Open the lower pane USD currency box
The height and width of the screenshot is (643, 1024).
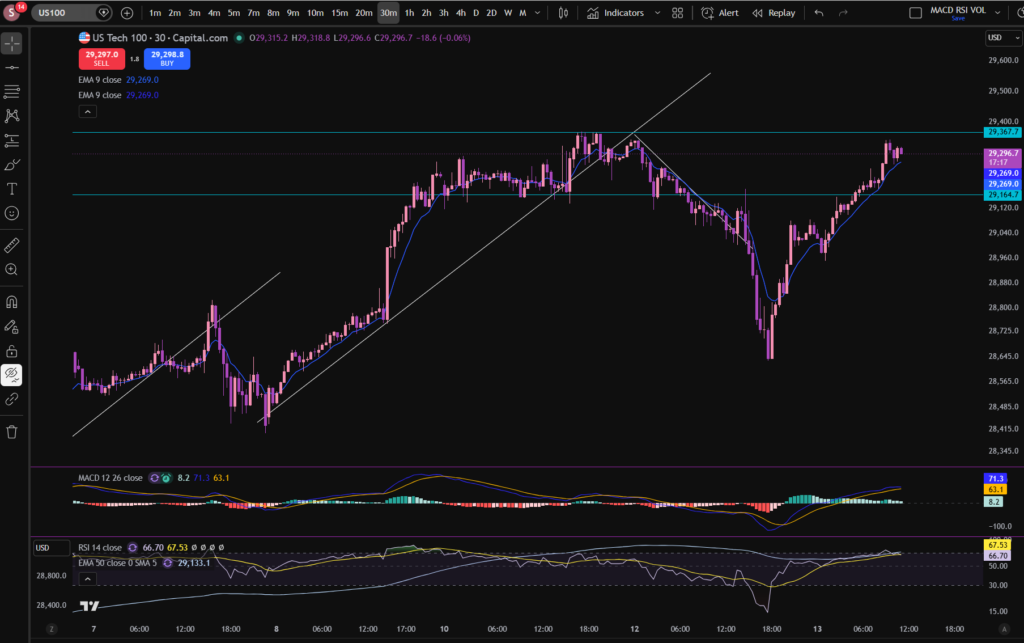(x=52, y=548)
